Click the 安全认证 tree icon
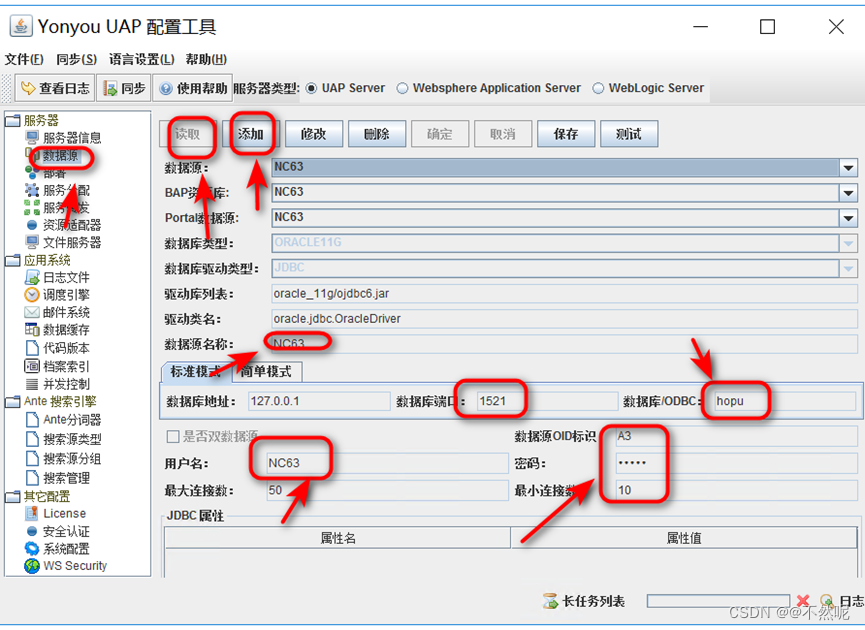 (32, 531)
